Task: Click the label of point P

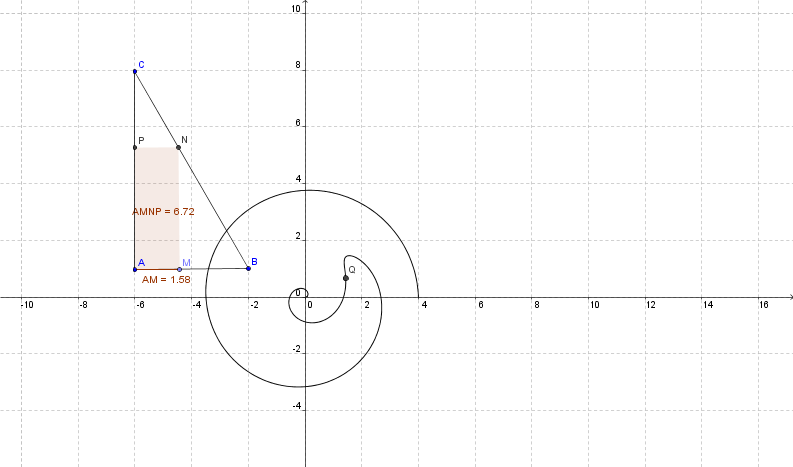Action: pyautogui.click(x=141, y=140)
